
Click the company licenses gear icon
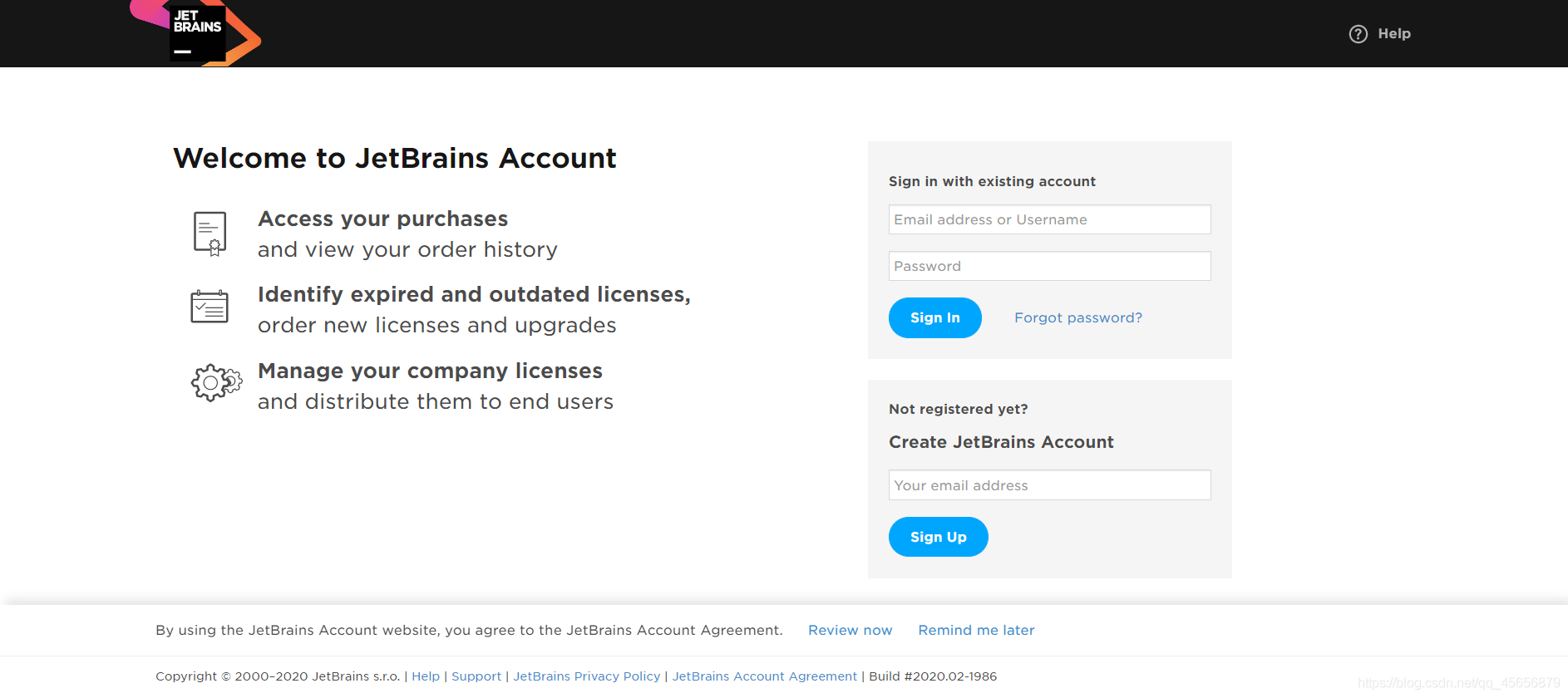[x=216, y=383]
